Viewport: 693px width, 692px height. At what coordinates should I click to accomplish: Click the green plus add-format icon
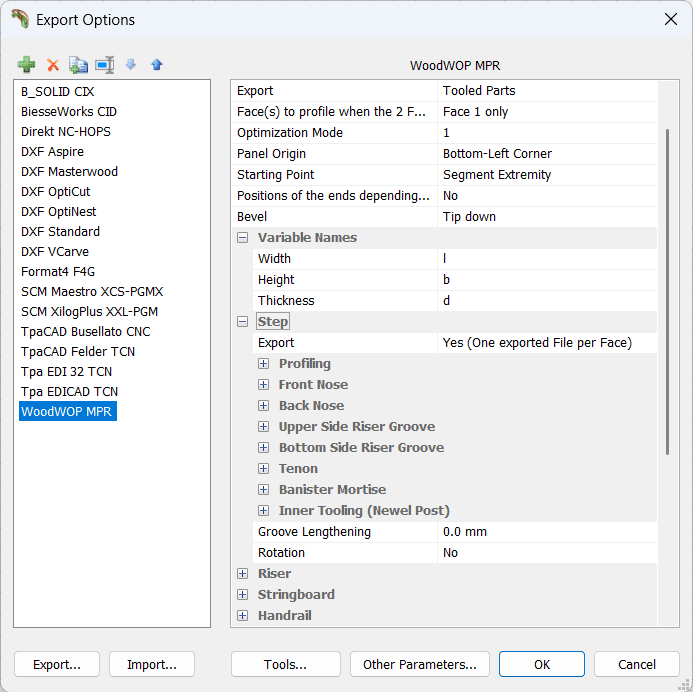click(x=27, y=65)
